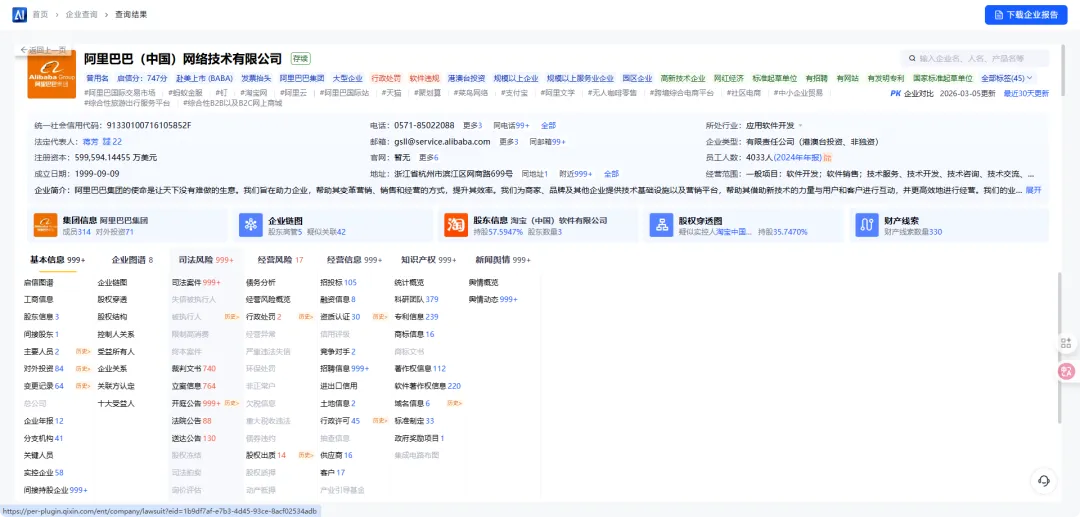Viewport: 1080px width, 517px height.
Task: Open 行政处罚 2 item
Action: (x=264, y=317)
